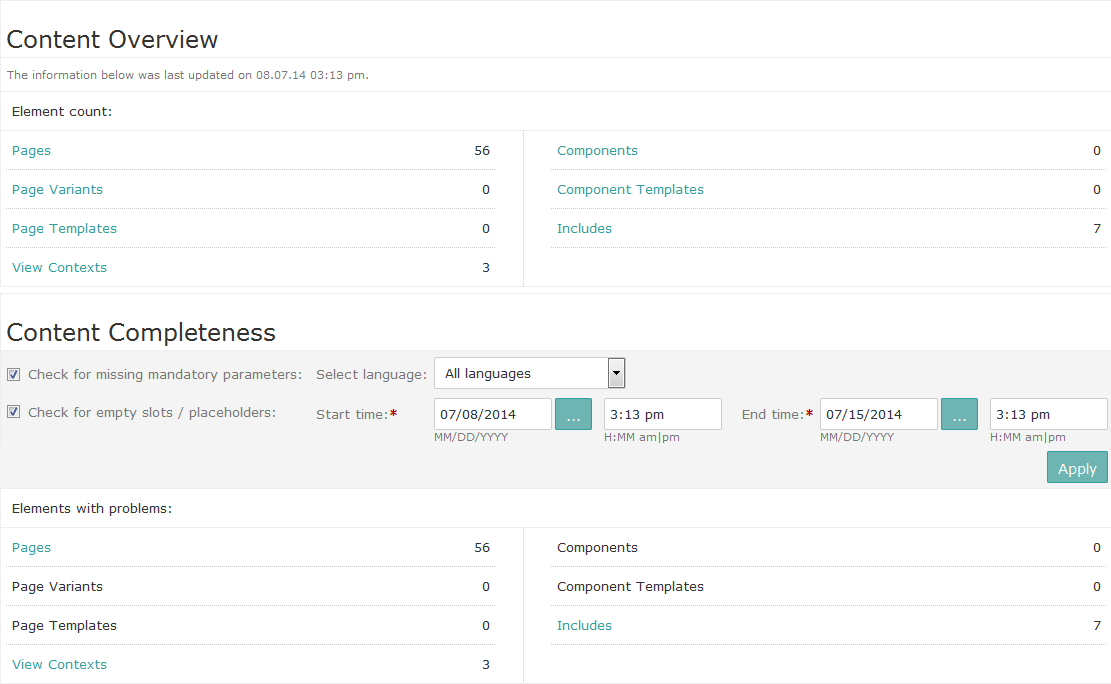Open Component Templates link
This screenshot has width=1111, height=684.
[630, 190]
